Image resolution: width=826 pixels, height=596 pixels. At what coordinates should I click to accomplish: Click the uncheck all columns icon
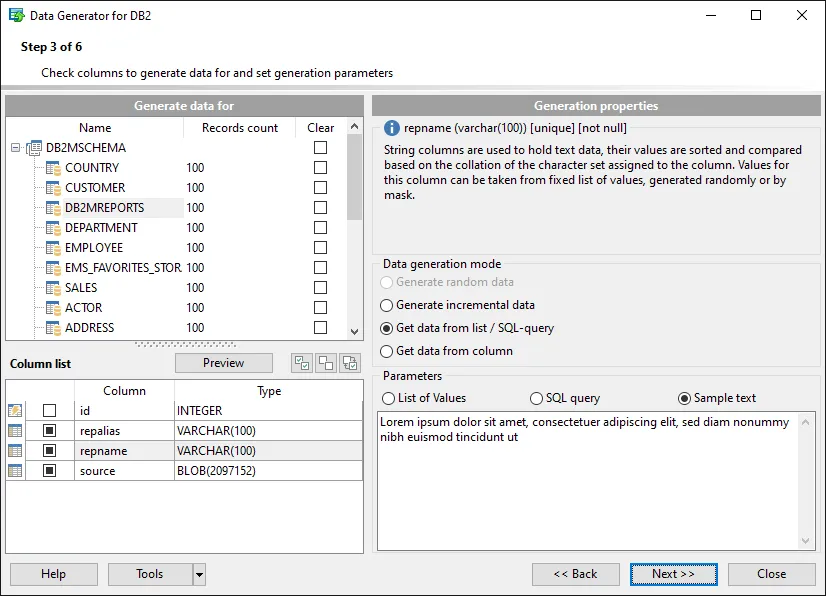click(326, 363)
